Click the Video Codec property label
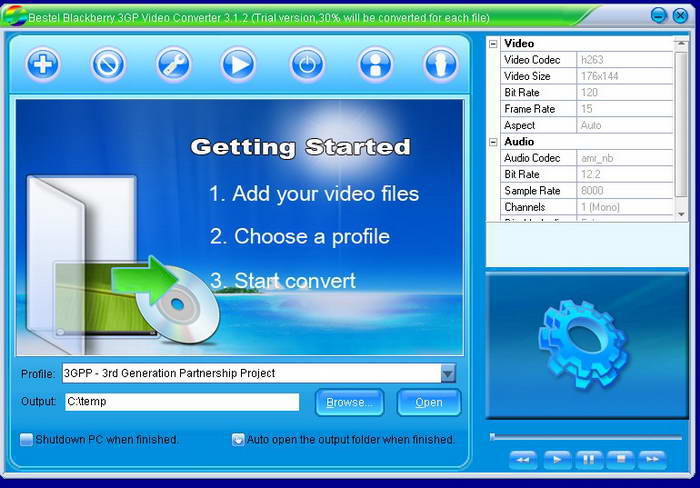Image resolution: width=700 pixels, height=488 pixels. pyautogui.click(x=532, y=60)
